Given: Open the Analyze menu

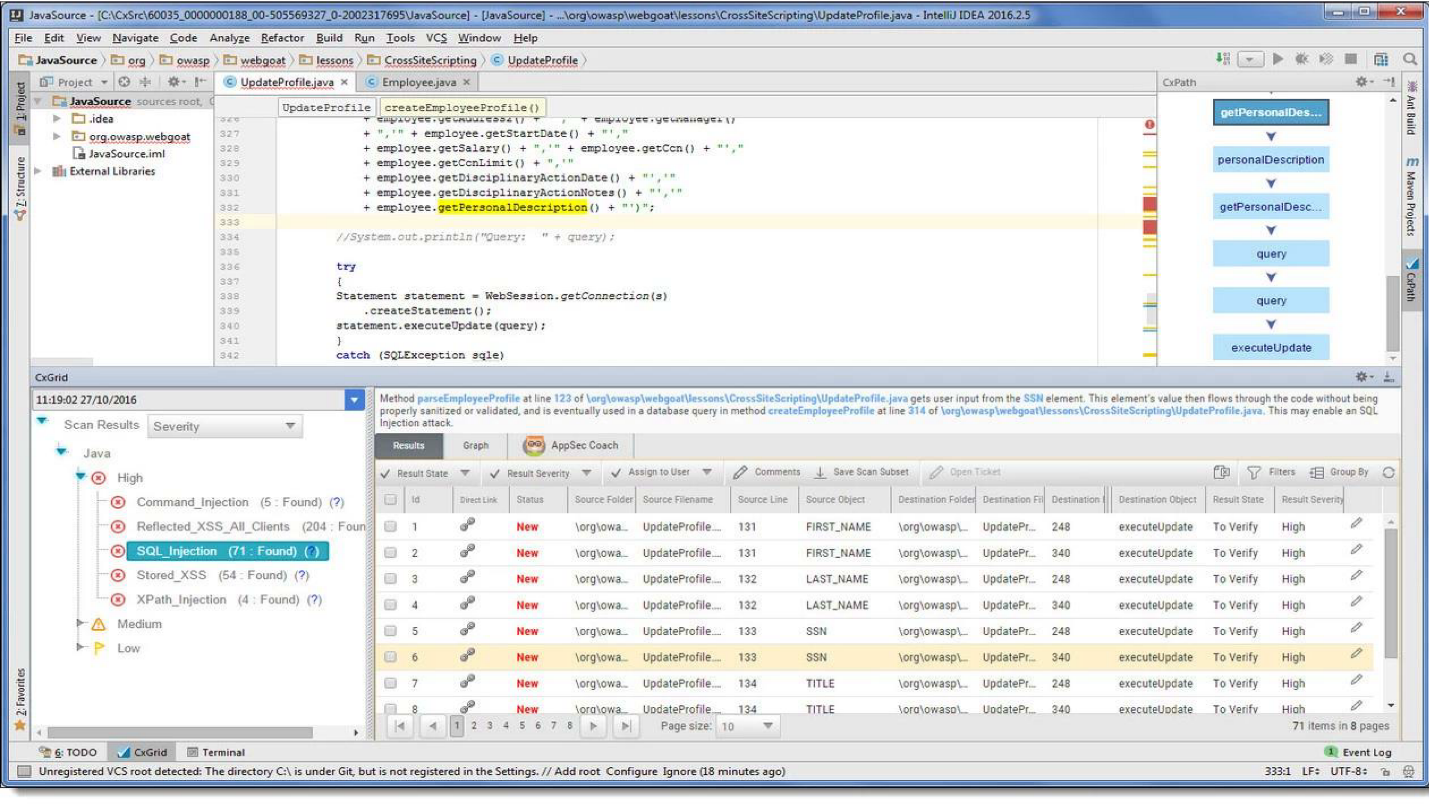Looking at the screenshot, I should 230,38.
